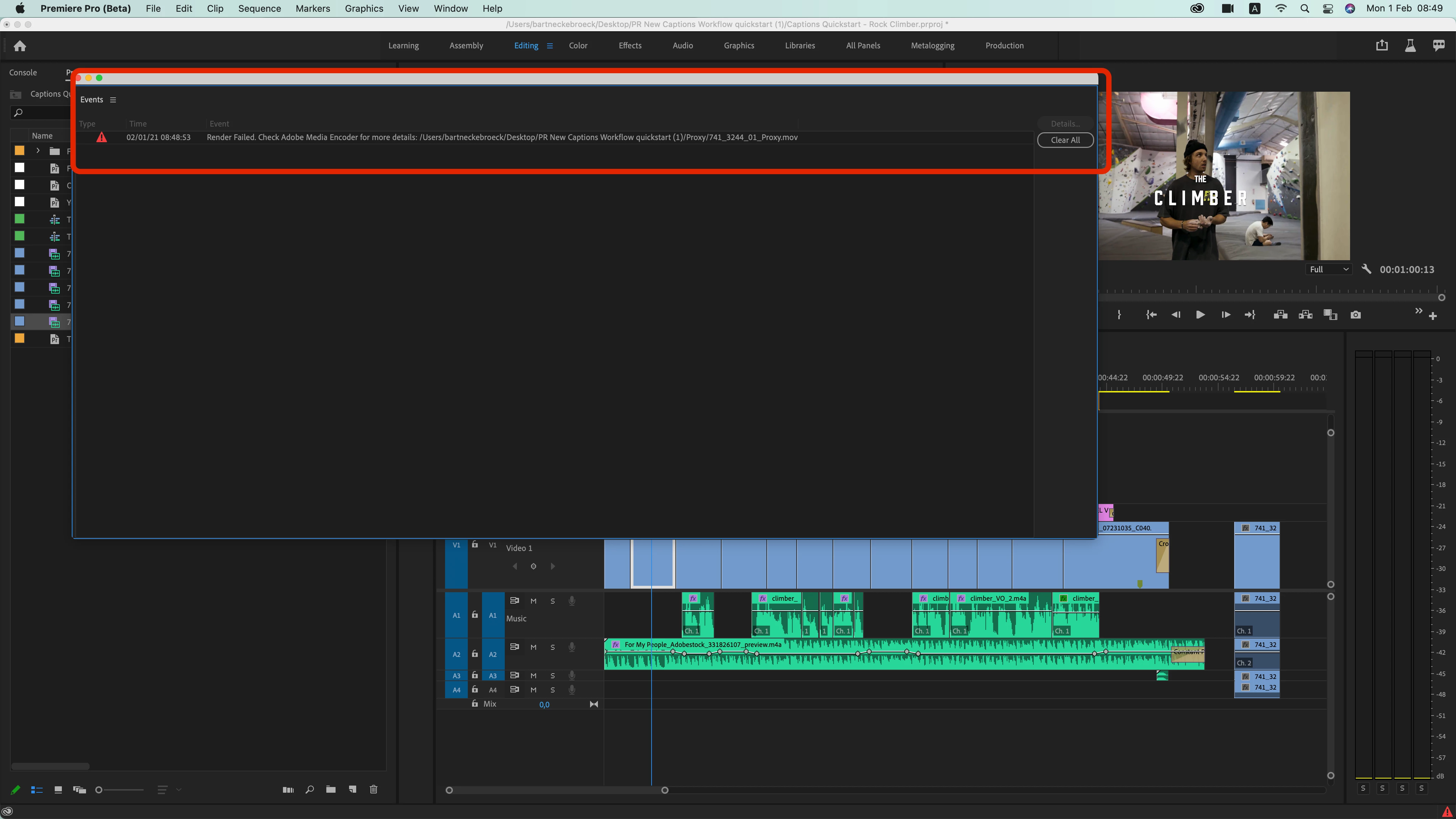Play the Program Monitor preview

[1200, 315]
